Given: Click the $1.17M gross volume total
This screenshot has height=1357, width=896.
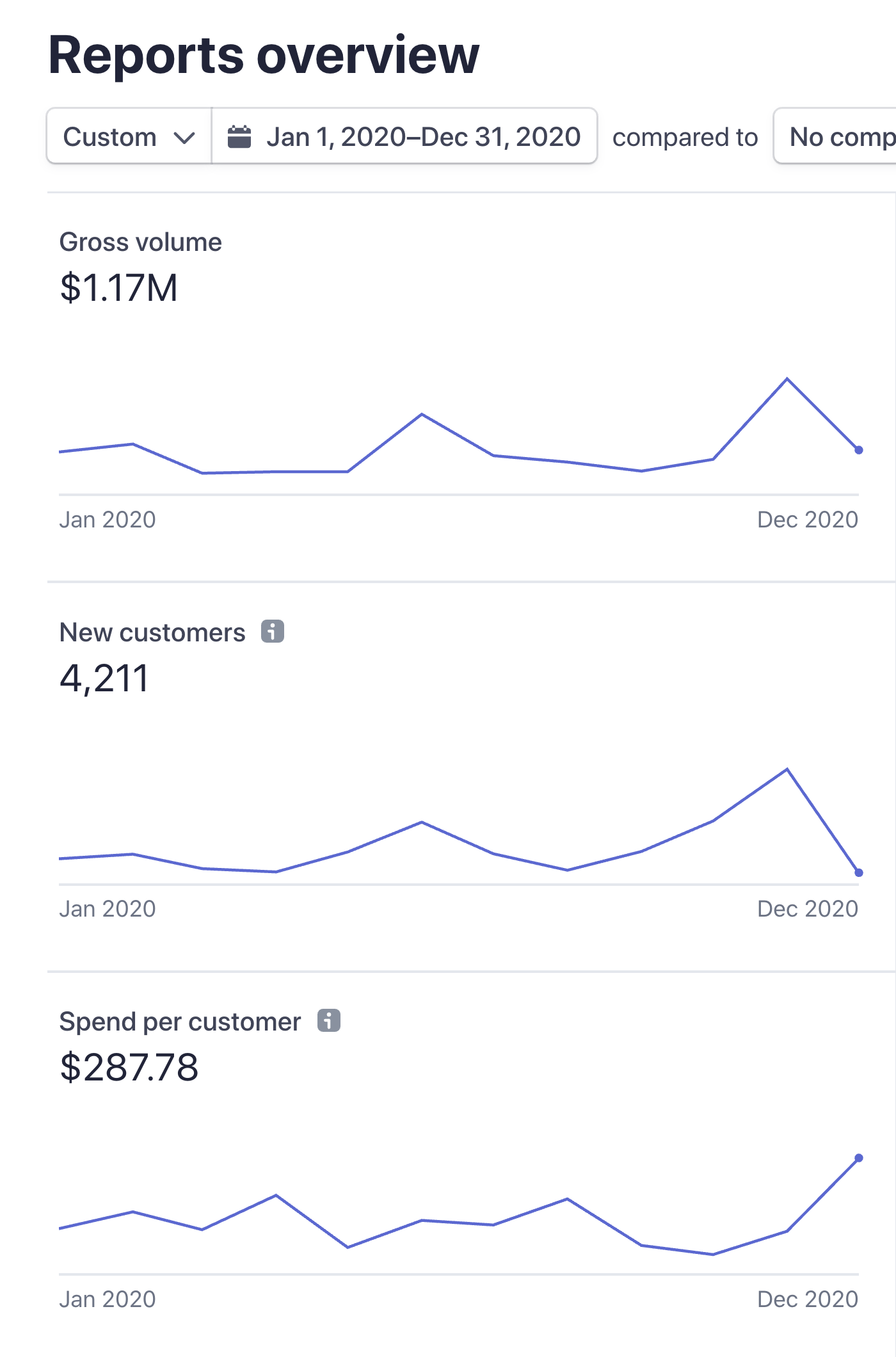Looking at the screenshot, I should [x=119, y=288].
